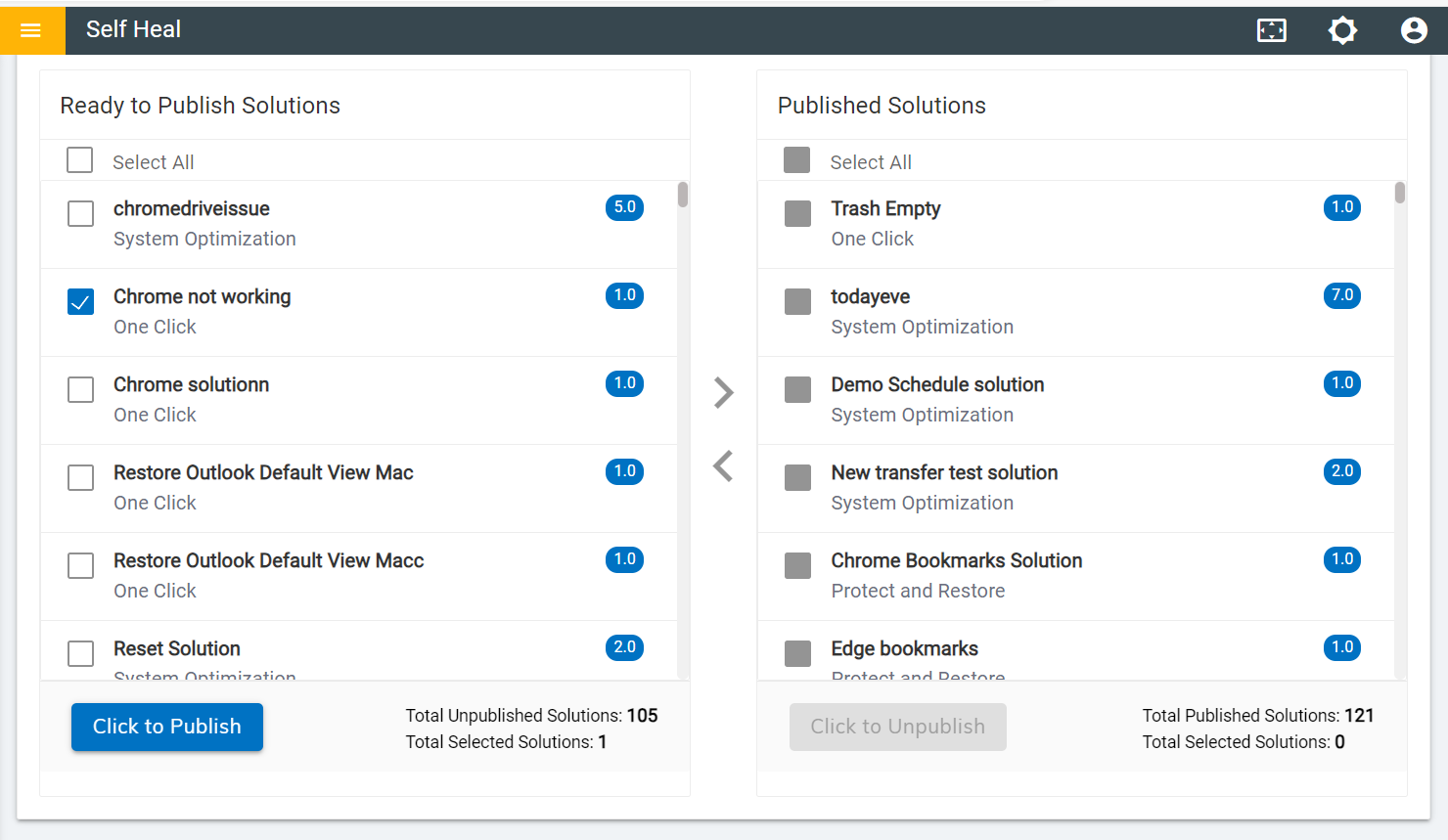The height and width of the screenshot is (840, 1448).
Task: Check Select All under Ready to Publish
Action: click(x=80, y=160)
